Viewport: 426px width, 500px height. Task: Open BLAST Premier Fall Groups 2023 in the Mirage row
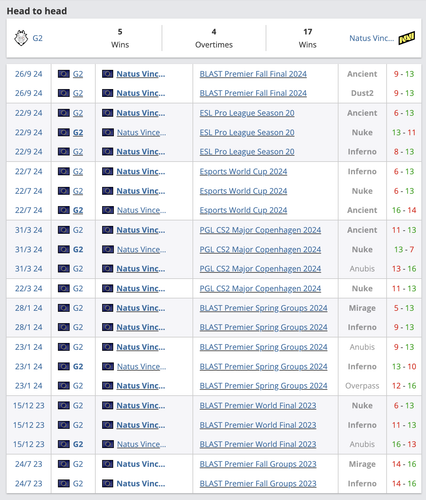point(258,464)
